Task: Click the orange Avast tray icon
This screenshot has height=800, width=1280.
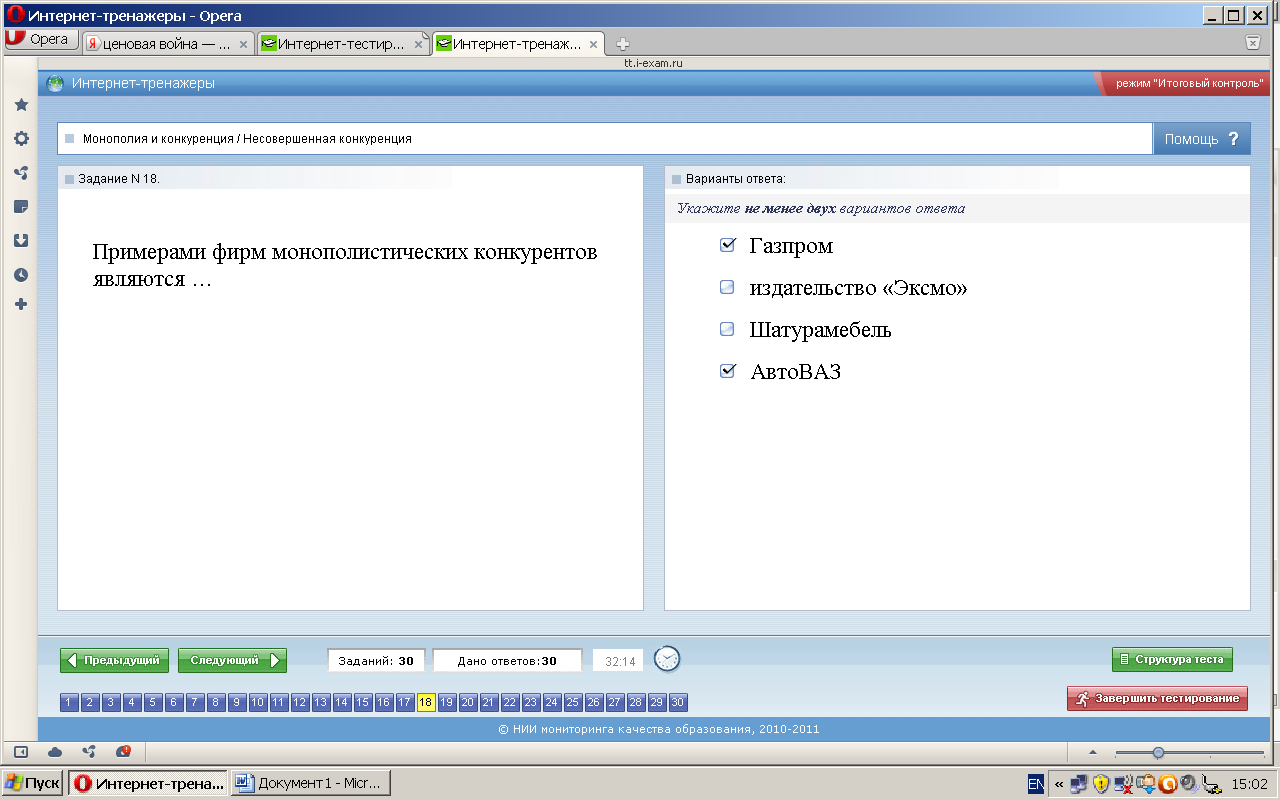Action: pyautogui.click(x=1167, y=784)
